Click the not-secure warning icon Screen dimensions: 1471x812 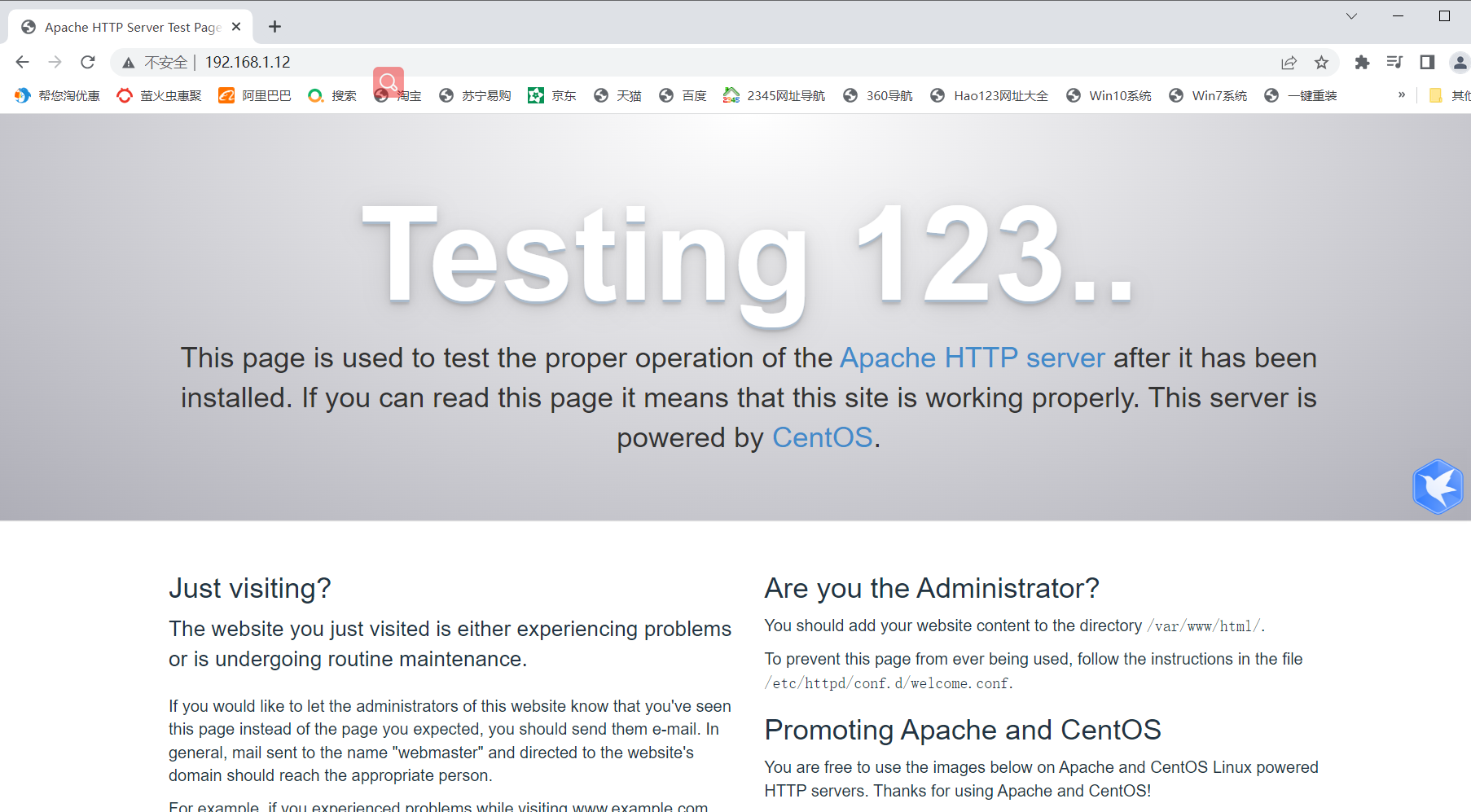pos(129,63)
